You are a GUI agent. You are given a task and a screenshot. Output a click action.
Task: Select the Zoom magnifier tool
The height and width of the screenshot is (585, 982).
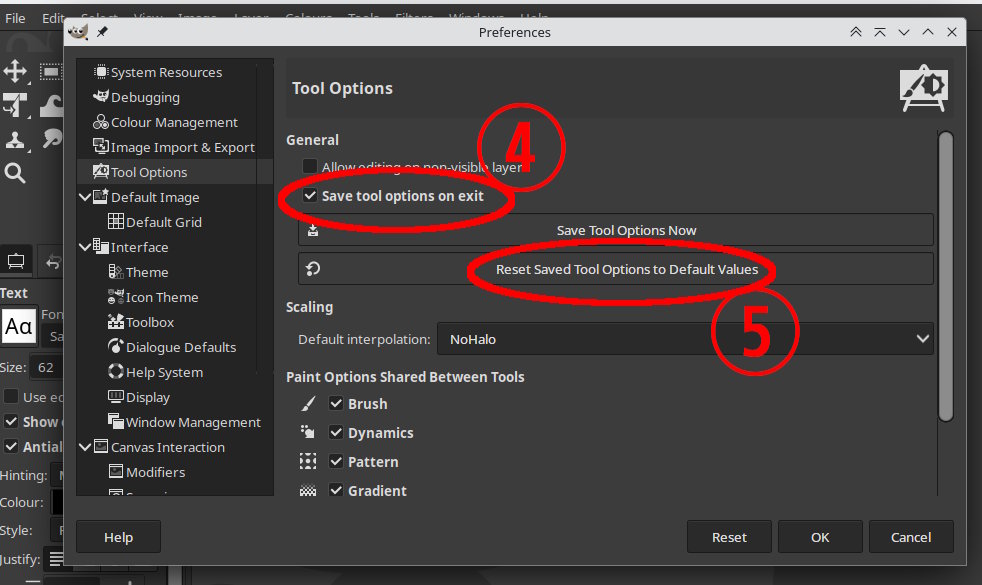15,173
